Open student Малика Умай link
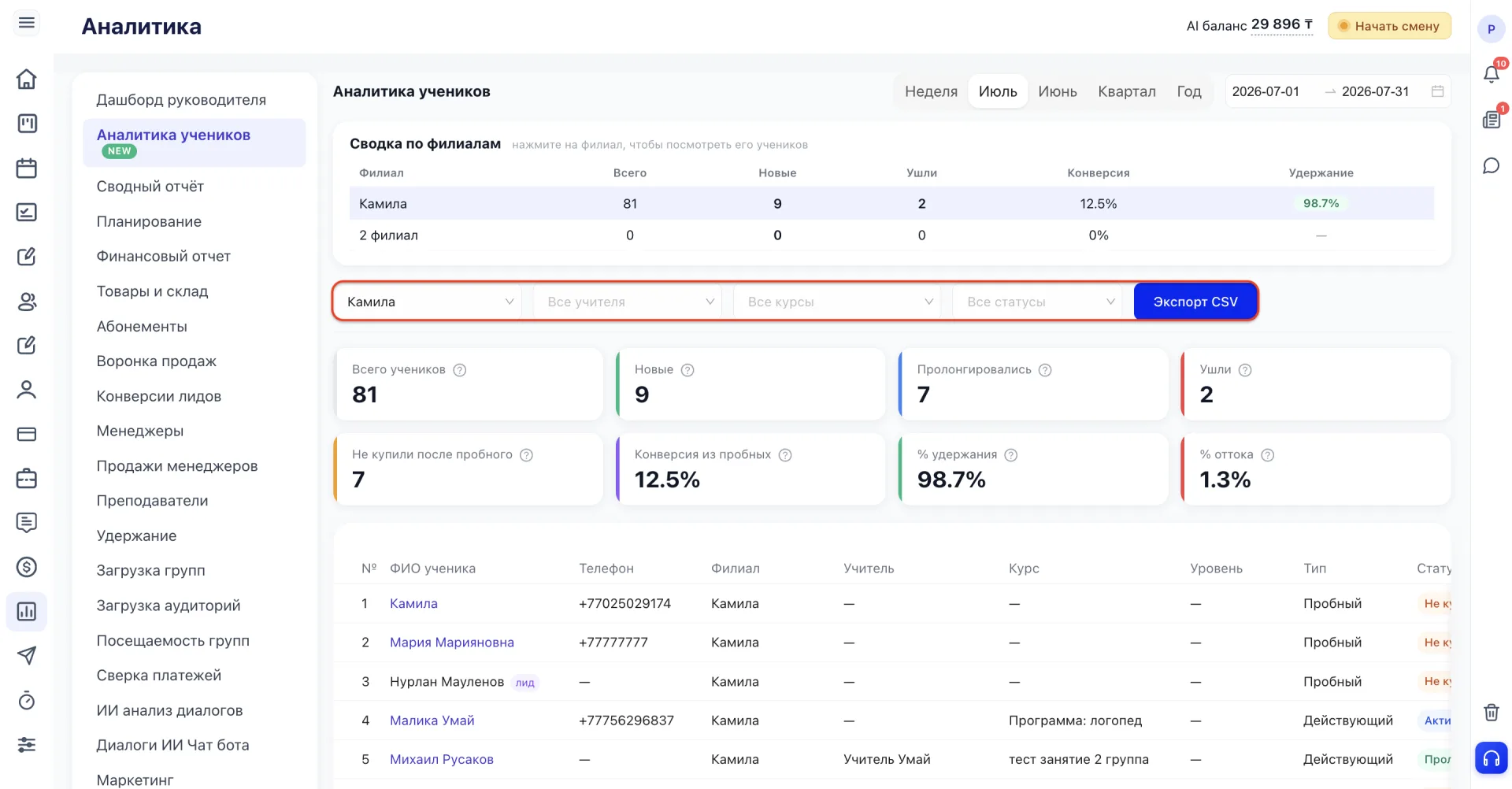This screenshot has width=1512, height=789. coord(432,720)
